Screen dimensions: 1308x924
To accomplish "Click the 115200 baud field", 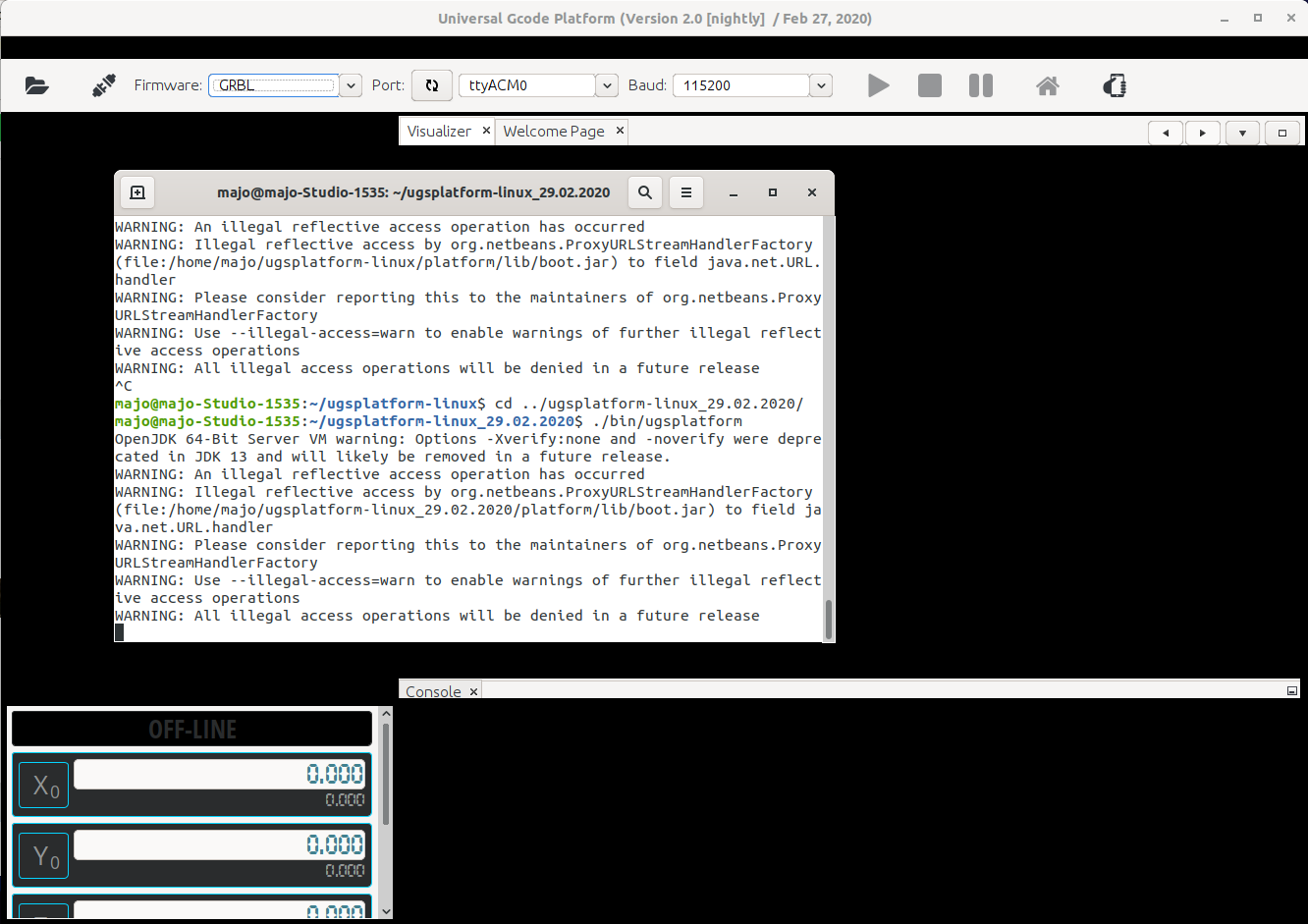I will pyautogui.click(x=741, y=85).
